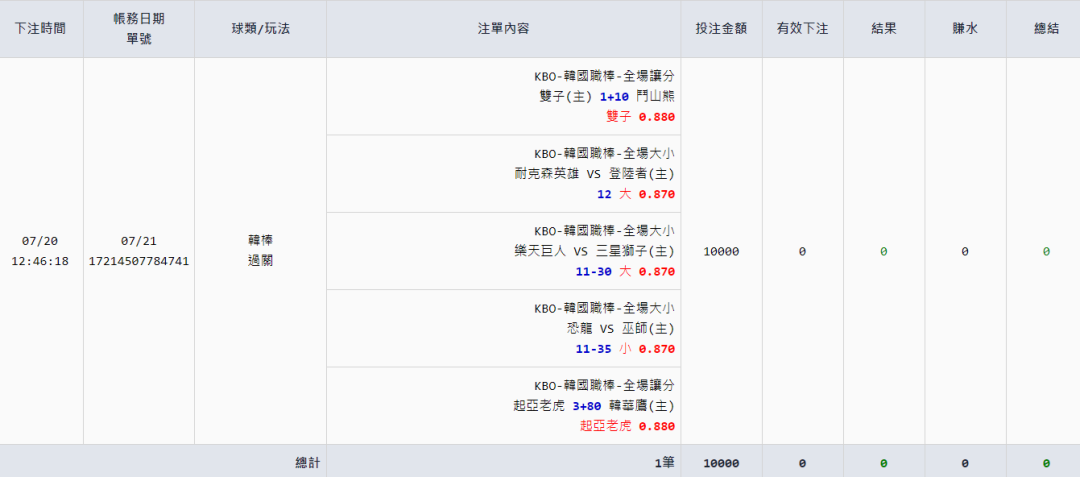Click the 結果 column header
This screenshot has height=477, width=1080.
884,29
